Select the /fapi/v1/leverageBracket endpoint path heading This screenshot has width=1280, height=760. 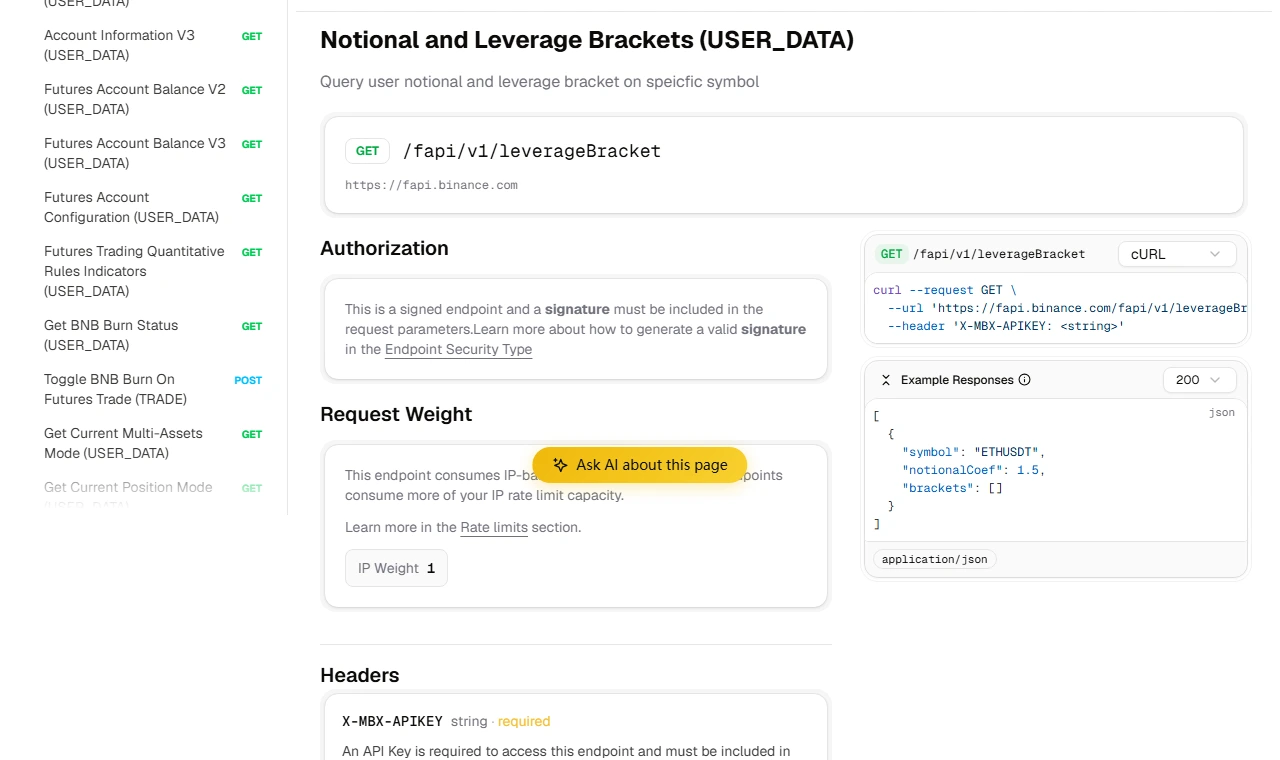[532, 151]
